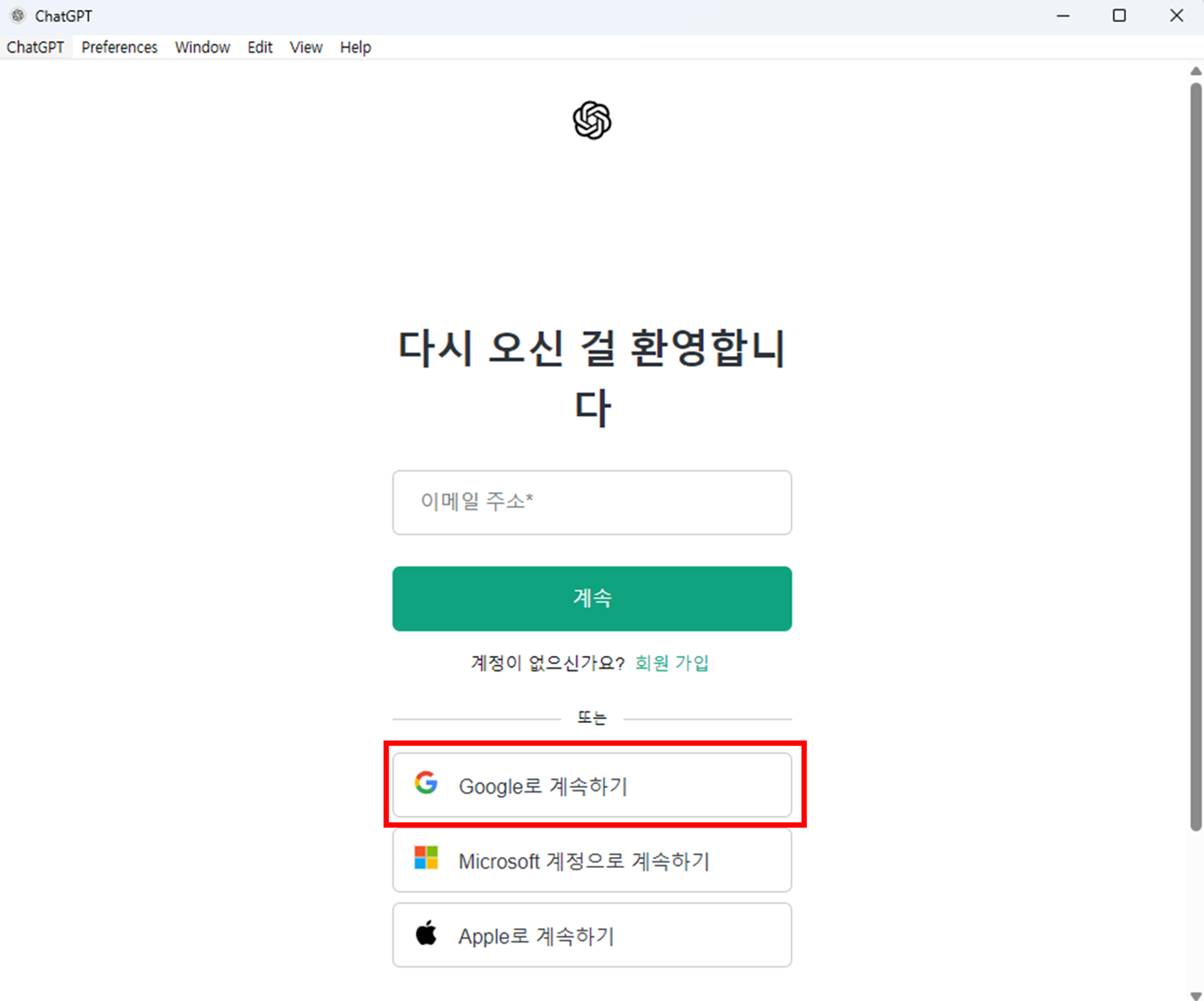Close the ChatGPT window
1204x1001 pixels.
[1176, 16]
